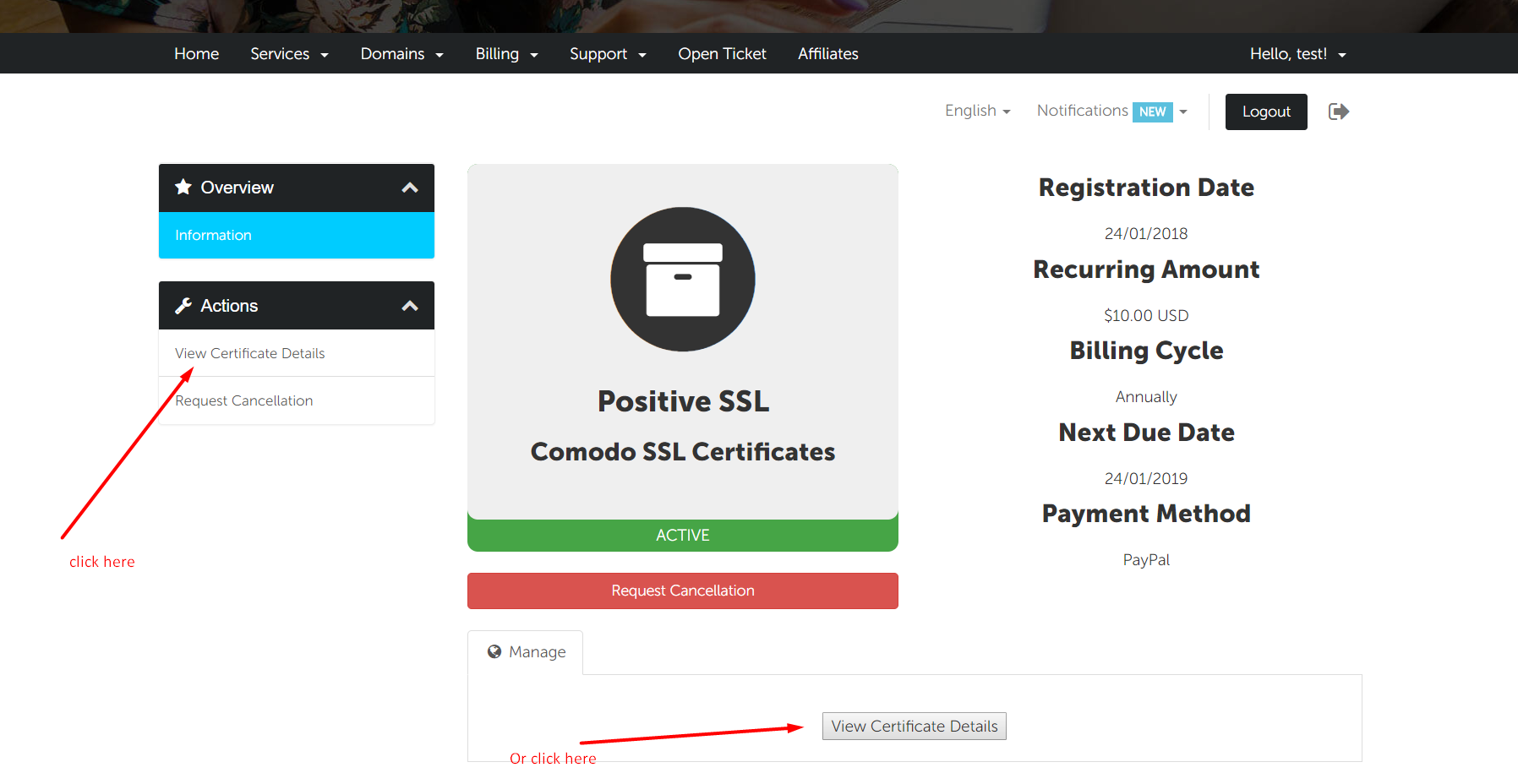Click the registration date 24/01/2018
The width and height of the screenshot is (1518, 784).
(x=1146, y=234)
